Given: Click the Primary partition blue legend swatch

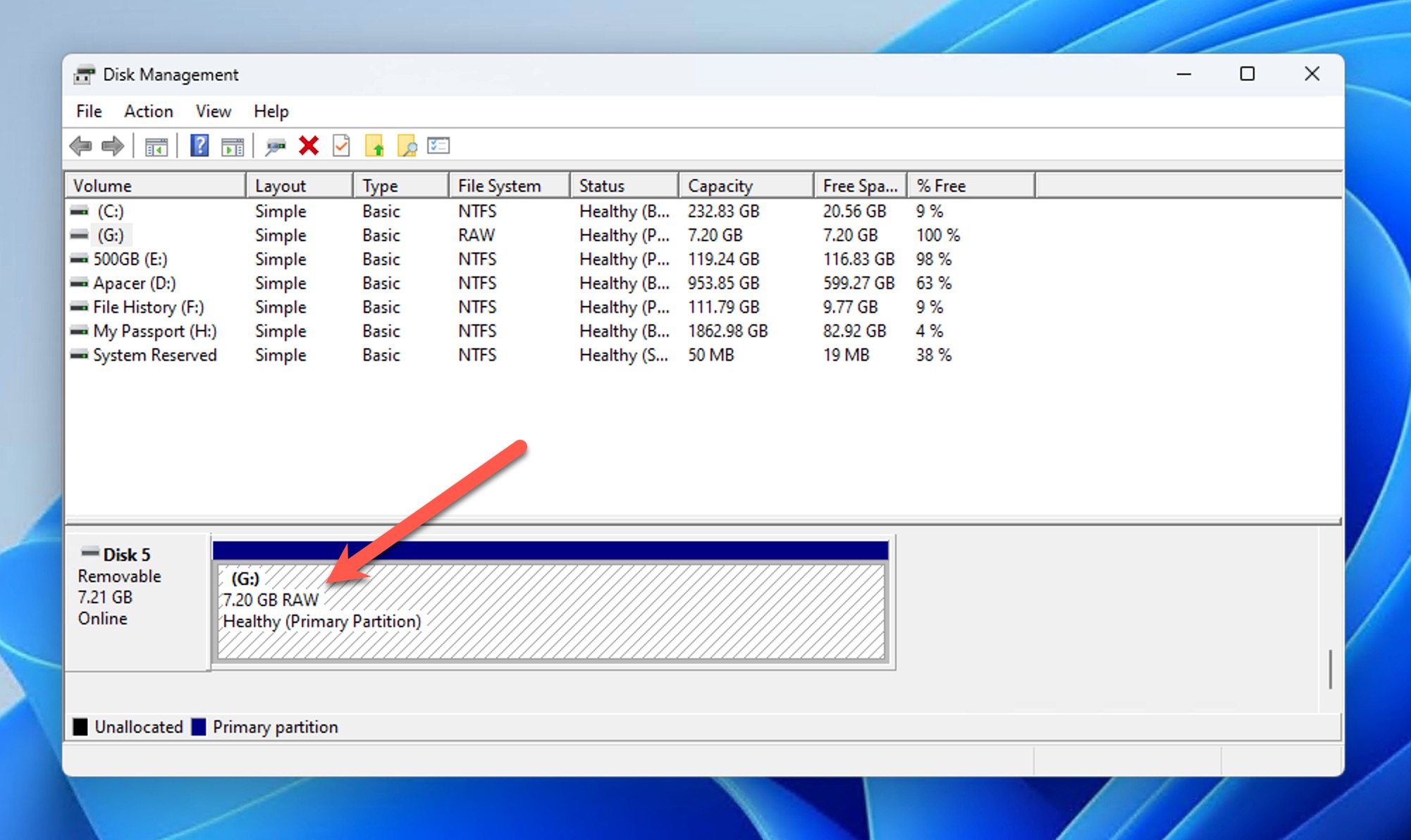Looking at the screenshot, I should 199,727.
